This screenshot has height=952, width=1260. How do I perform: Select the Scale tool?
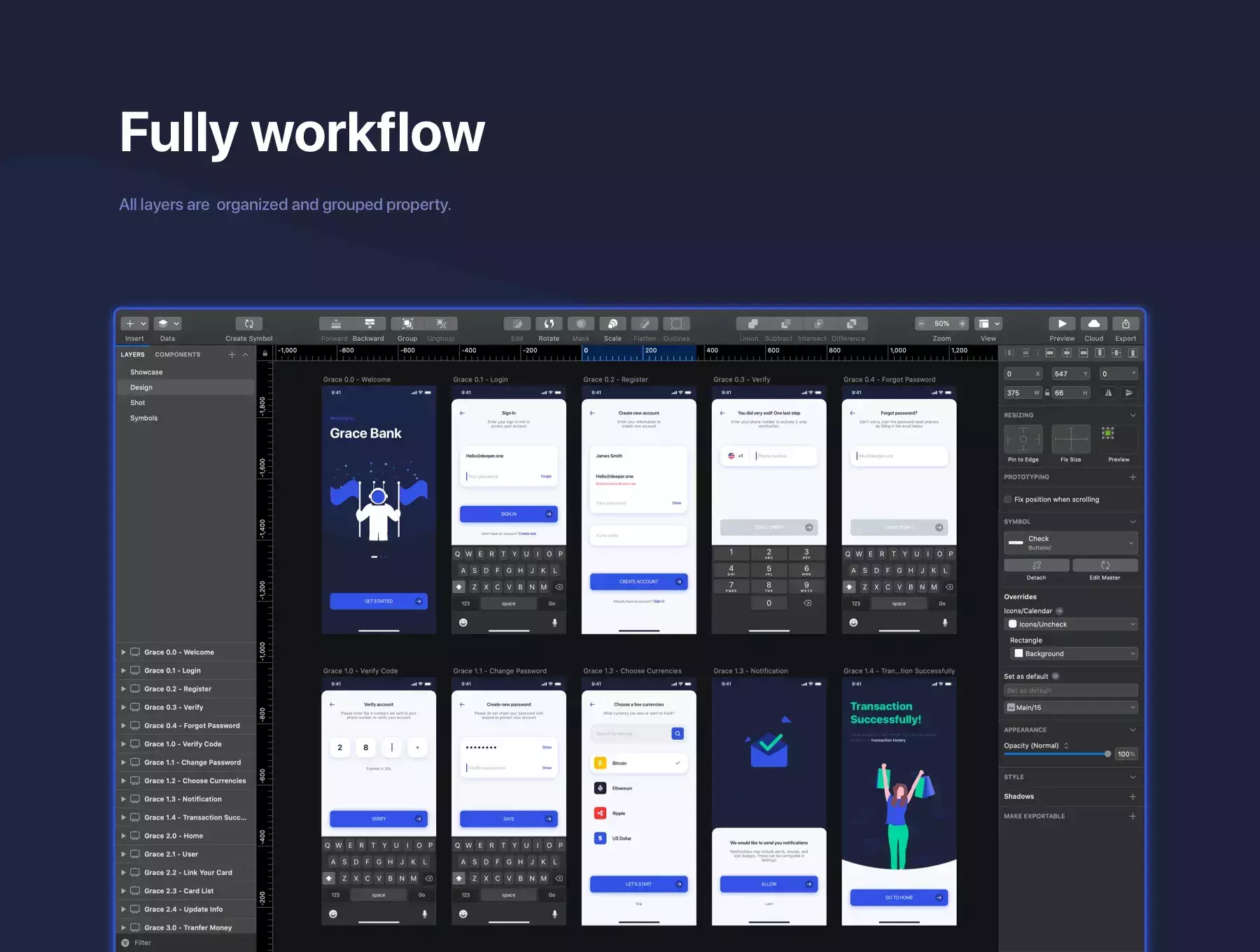pyautogui.click(x=612, y=323)
